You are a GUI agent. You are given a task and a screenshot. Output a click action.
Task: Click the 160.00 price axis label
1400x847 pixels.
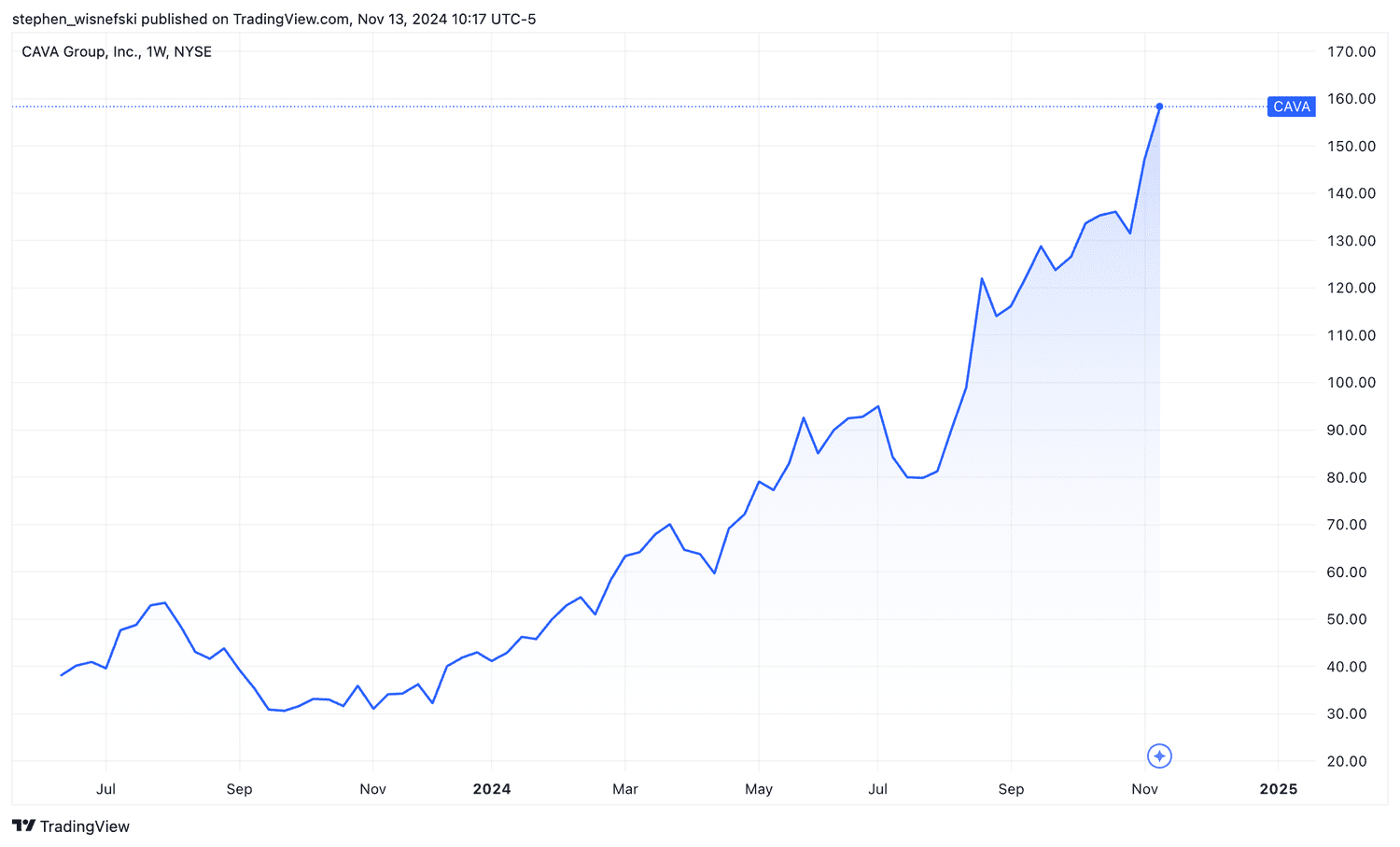(x=1351, y=99)
